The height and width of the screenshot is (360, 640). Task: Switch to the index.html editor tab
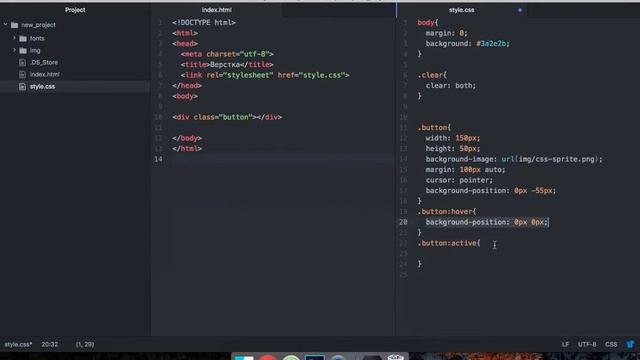tap(216, 10)
